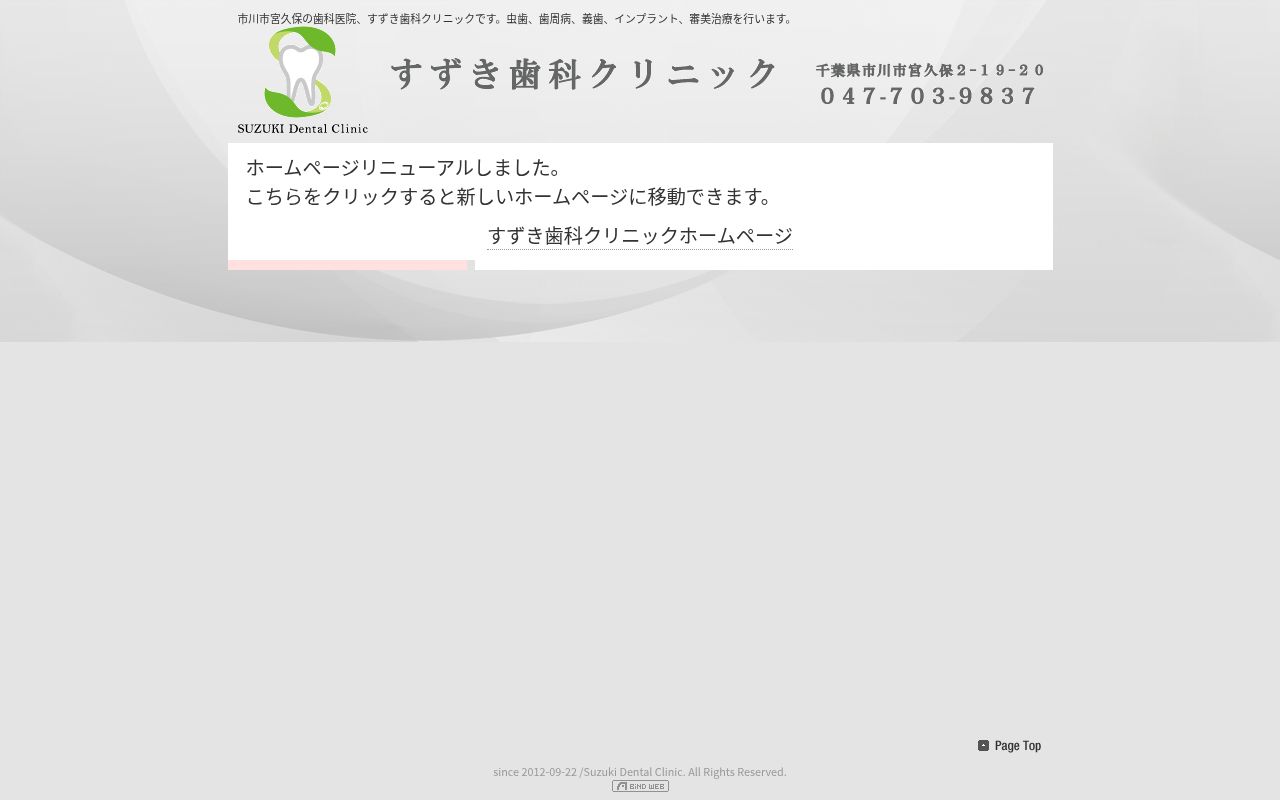Click the すずき歯科クリニック title banner

pos(584,74)
